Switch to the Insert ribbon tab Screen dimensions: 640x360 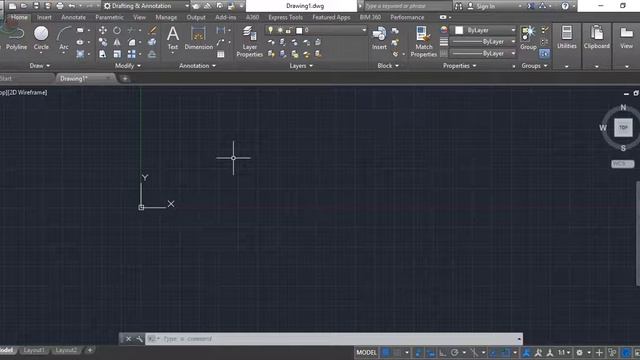tap(44, 17)
